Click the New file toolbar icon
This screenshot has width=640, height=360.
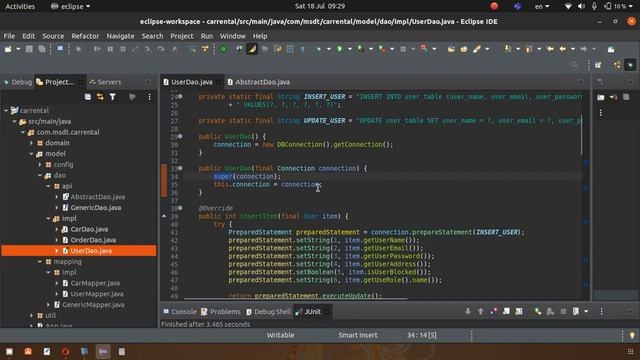point(8,49)
